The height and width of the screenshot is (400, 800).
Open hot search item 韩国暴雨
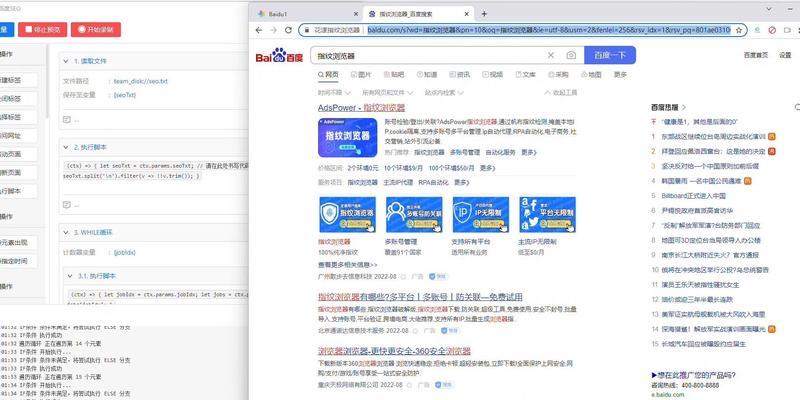[x=702, y=181]
